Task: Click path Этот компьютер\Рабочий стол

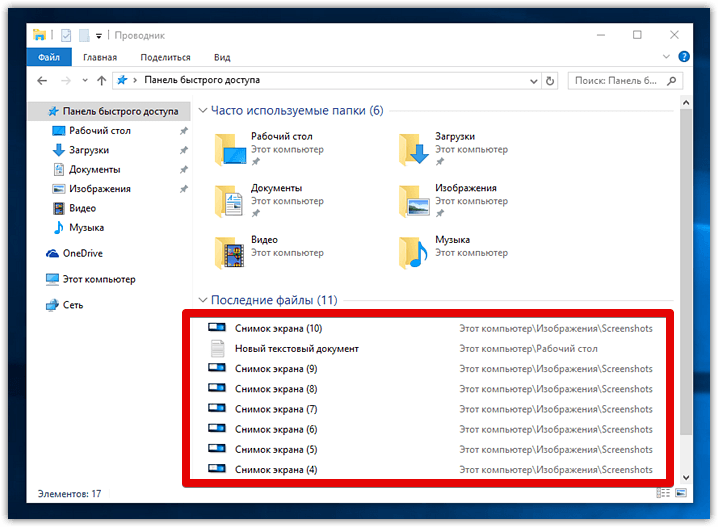Action: pos(528,349)
